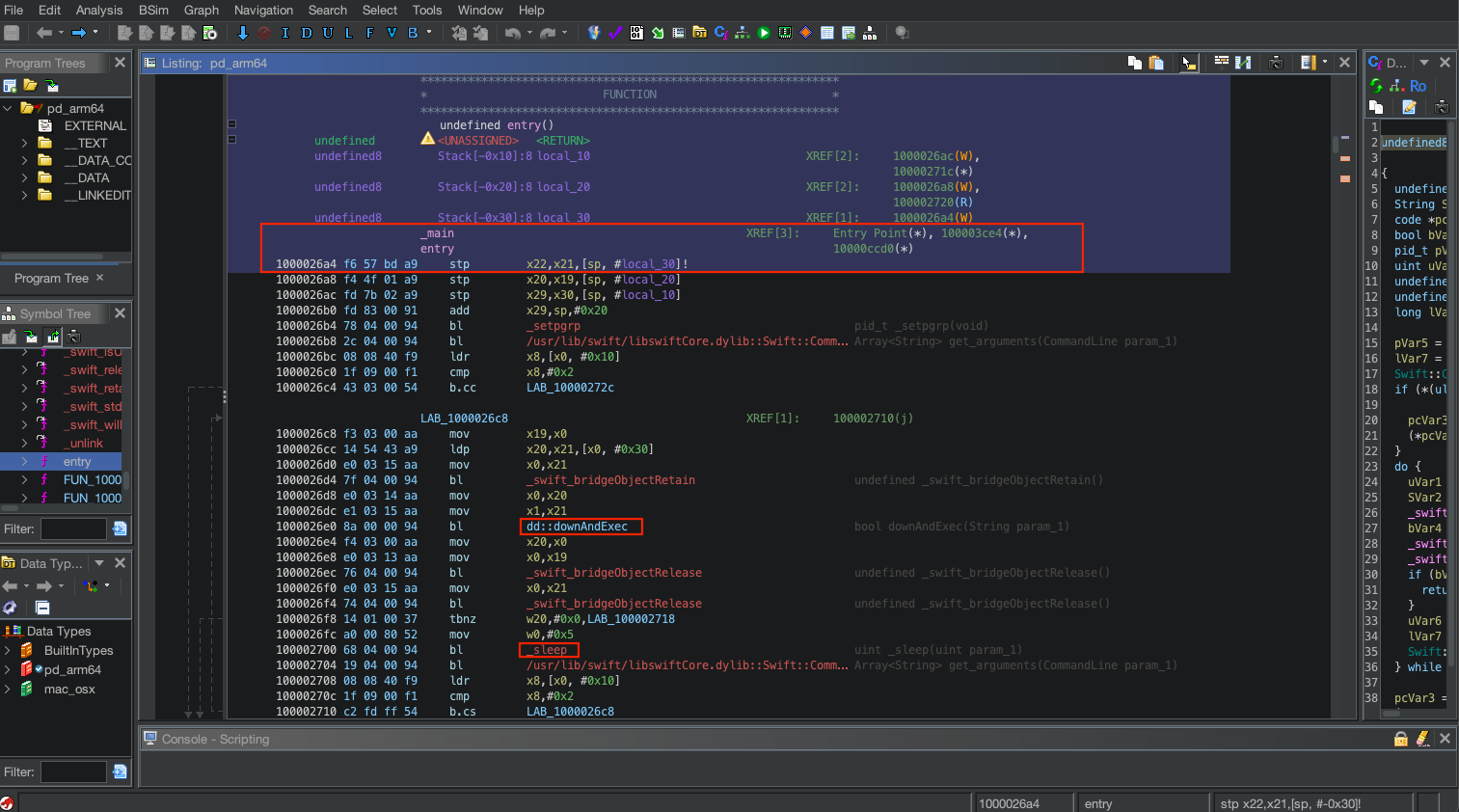The image size is (1459, 812).
Task: Click the purple checkmark toolbar icon
Action: click(x=615, y=33)
